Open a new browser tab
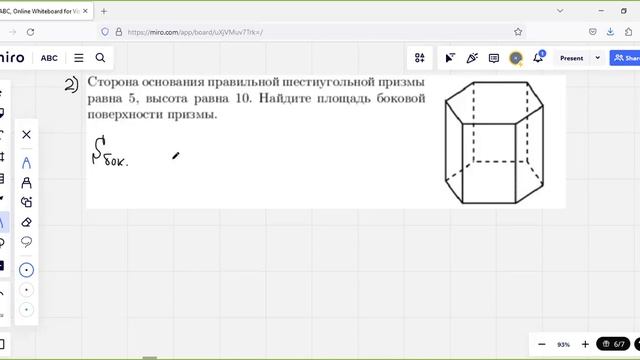This screenshot has height=360, width=640. pos(104,11)
